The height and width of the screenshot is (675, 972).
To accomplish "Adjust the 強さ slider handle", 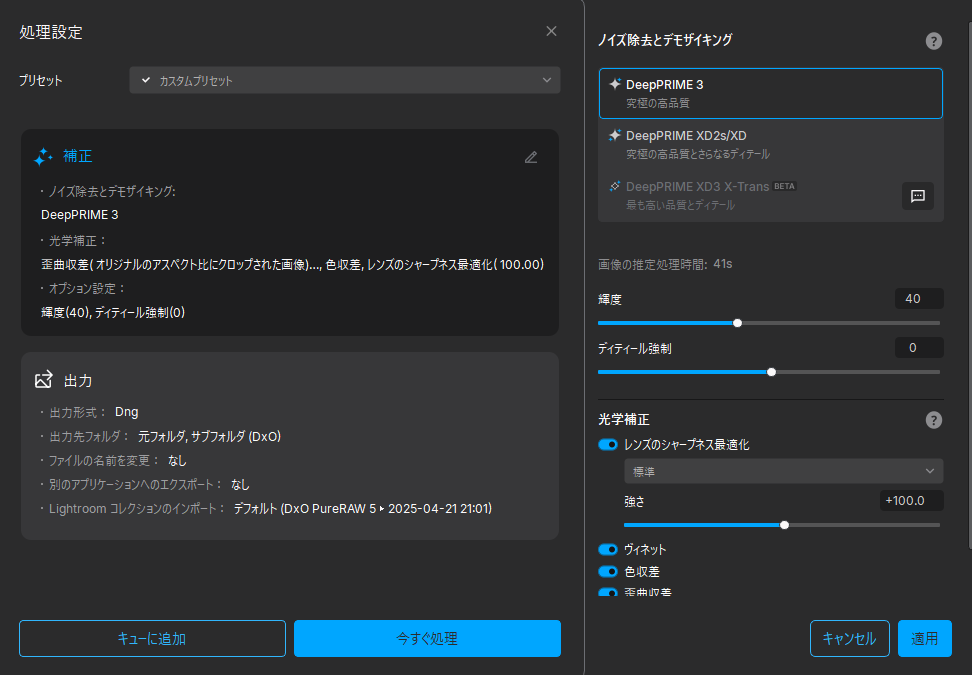I will click(x=784, y=525).
